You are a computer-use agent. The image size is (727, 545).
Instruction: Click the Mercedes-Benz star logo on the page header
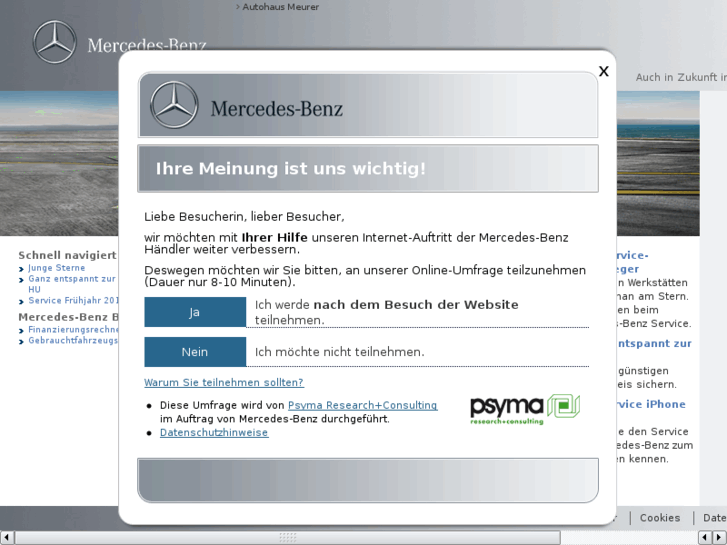click(55, 42)
